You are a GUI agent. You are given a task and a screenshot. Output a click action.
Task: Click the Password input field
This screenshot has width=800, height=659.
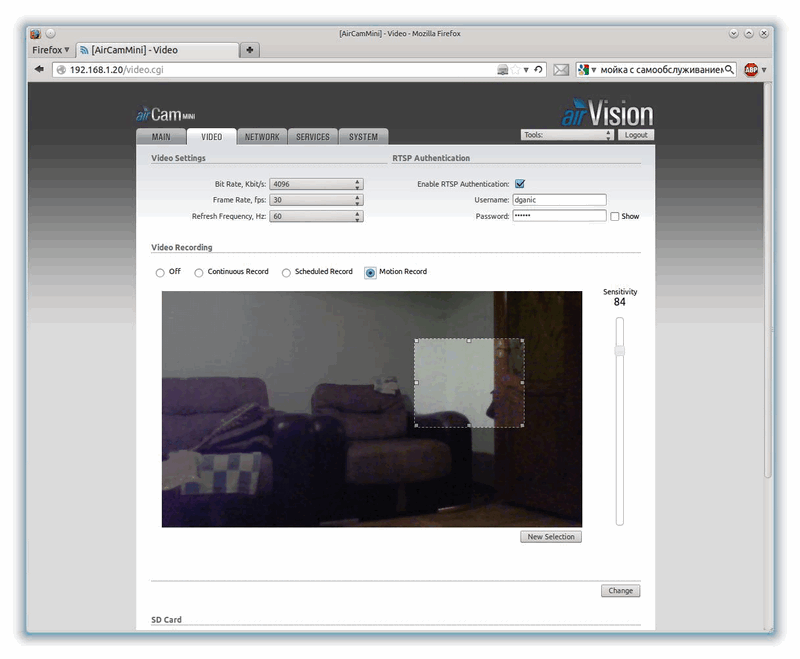click(559, 216)
